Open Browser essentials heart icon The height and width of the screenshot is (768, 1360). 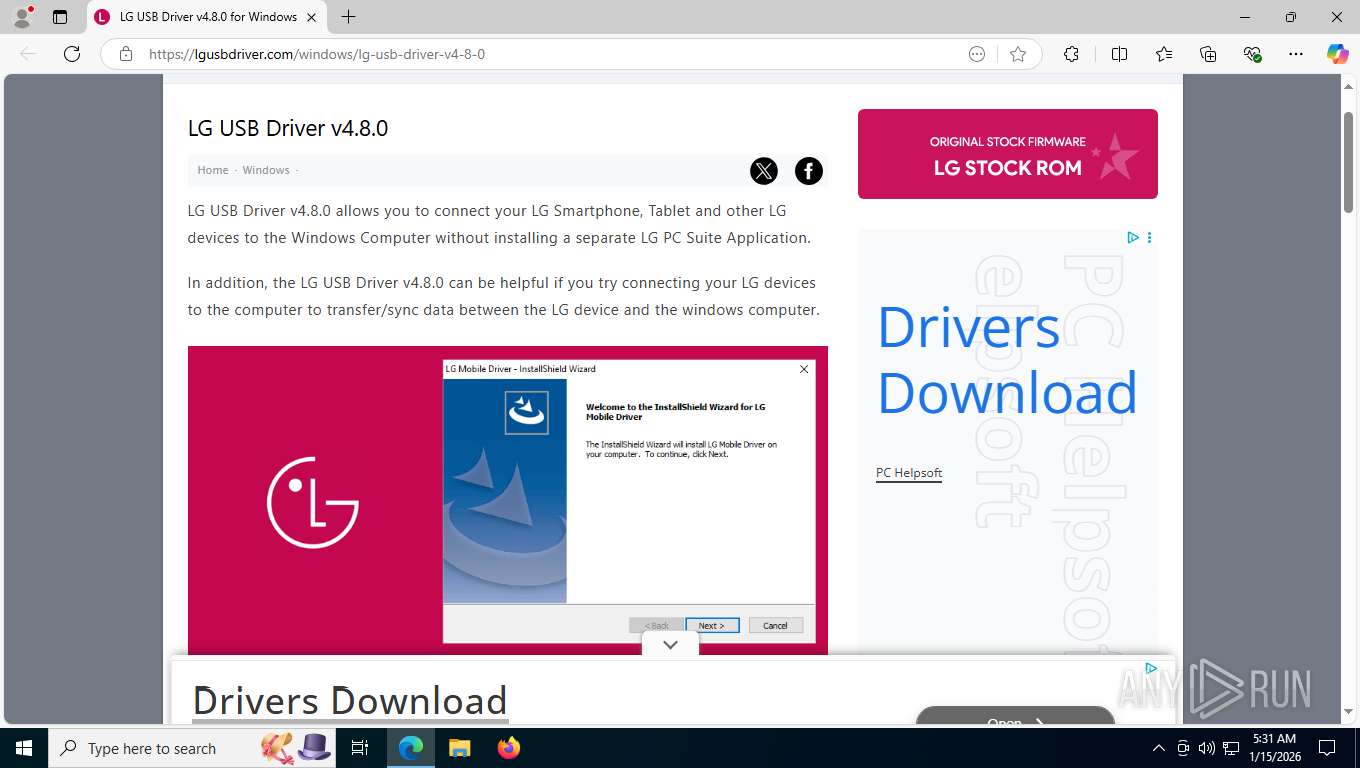click(x=1252, y=54)
